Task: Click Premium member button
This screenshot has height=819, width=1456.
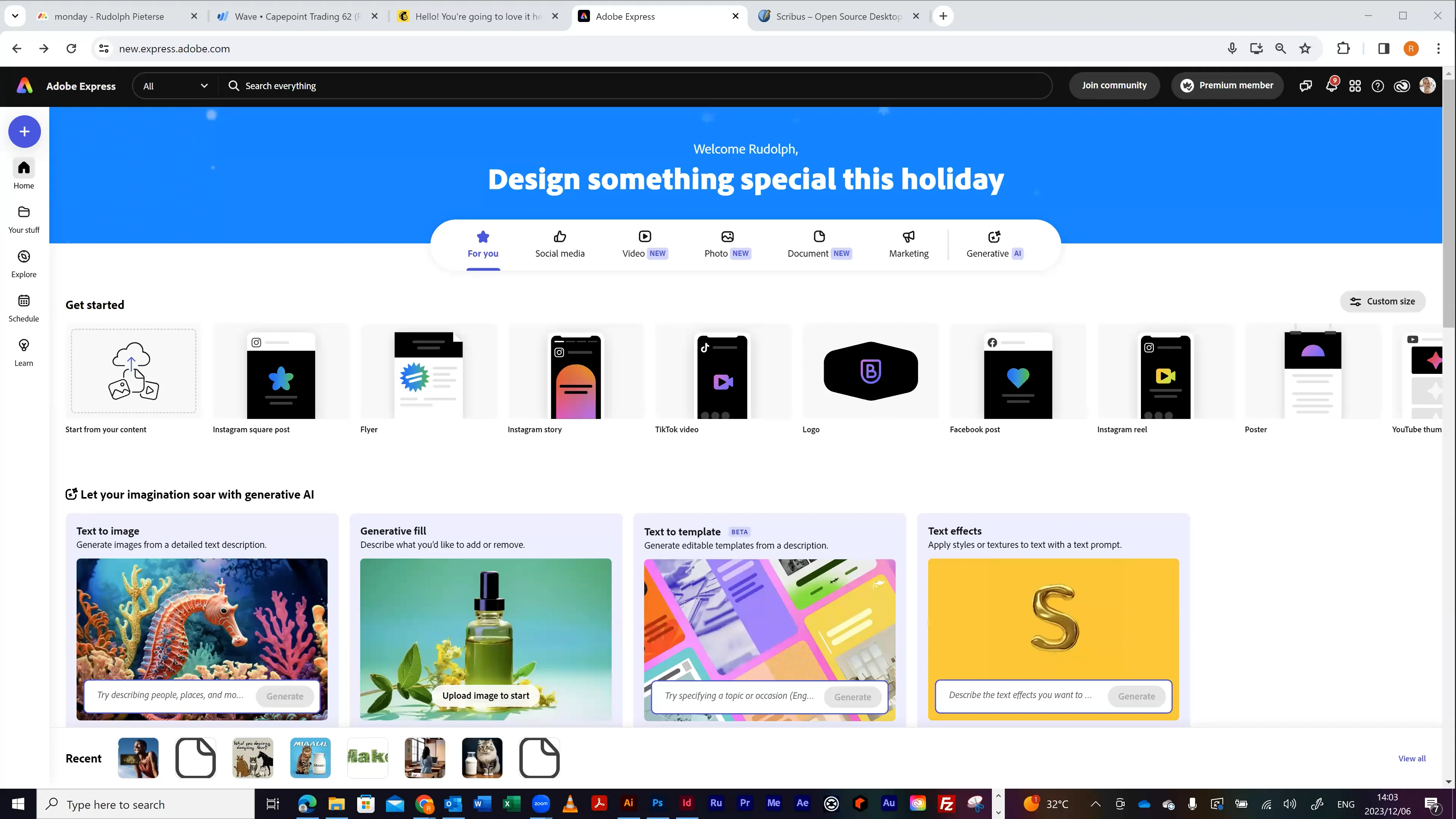Action: 1227,85
